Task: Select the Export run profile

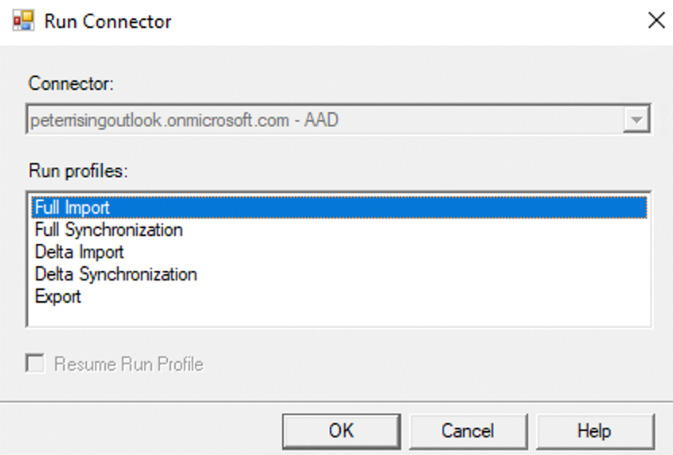Action: pos(58,297)
